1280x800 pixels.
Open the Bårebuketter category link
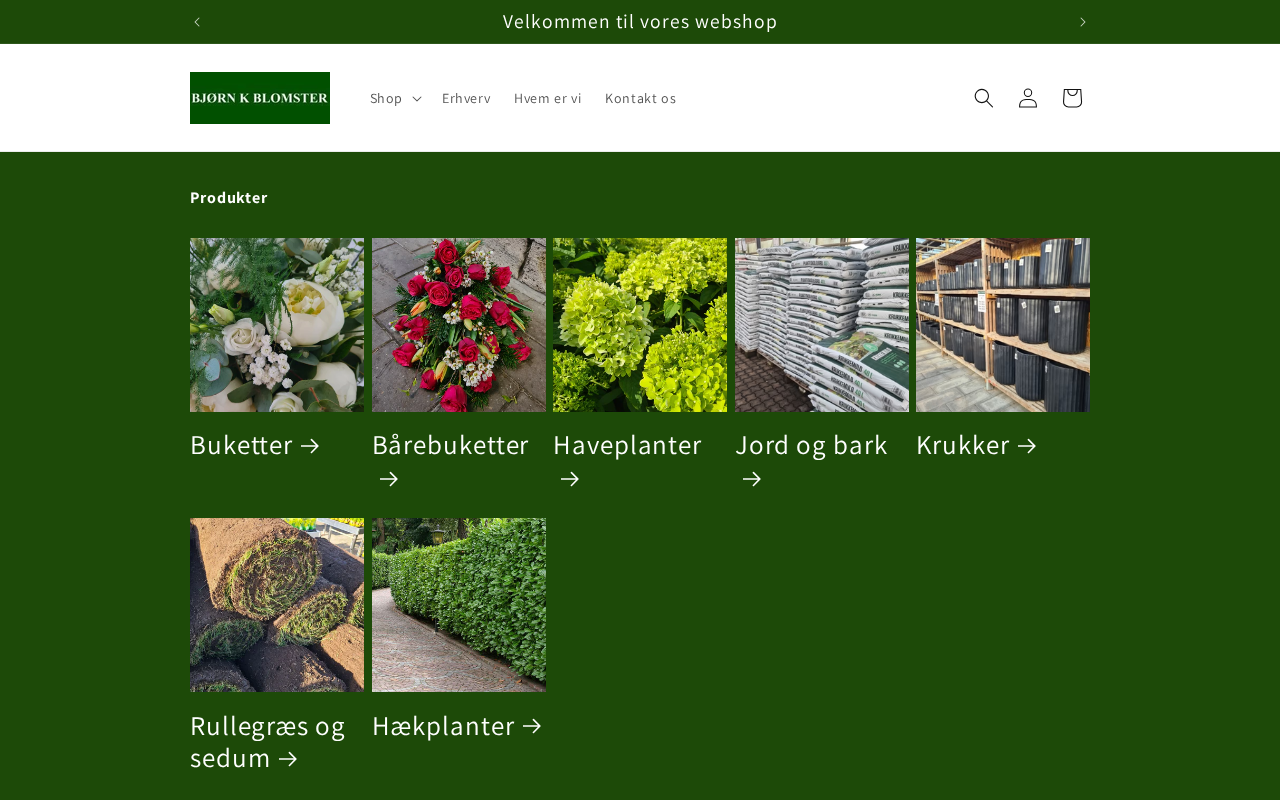pyautogui.click(x=450, y=461)
